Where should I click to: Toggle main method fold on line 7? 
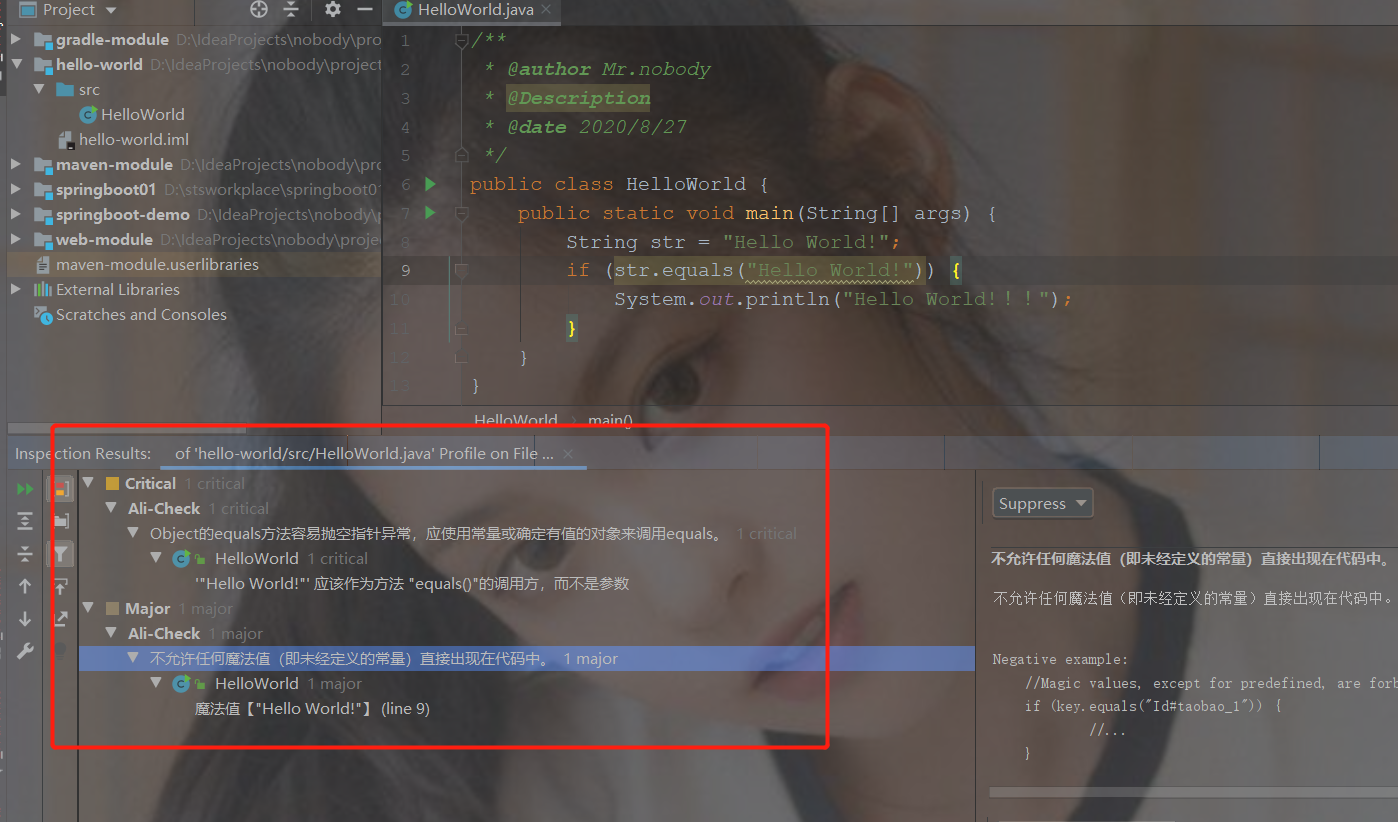pyautogui.click(x=461, y=213)
